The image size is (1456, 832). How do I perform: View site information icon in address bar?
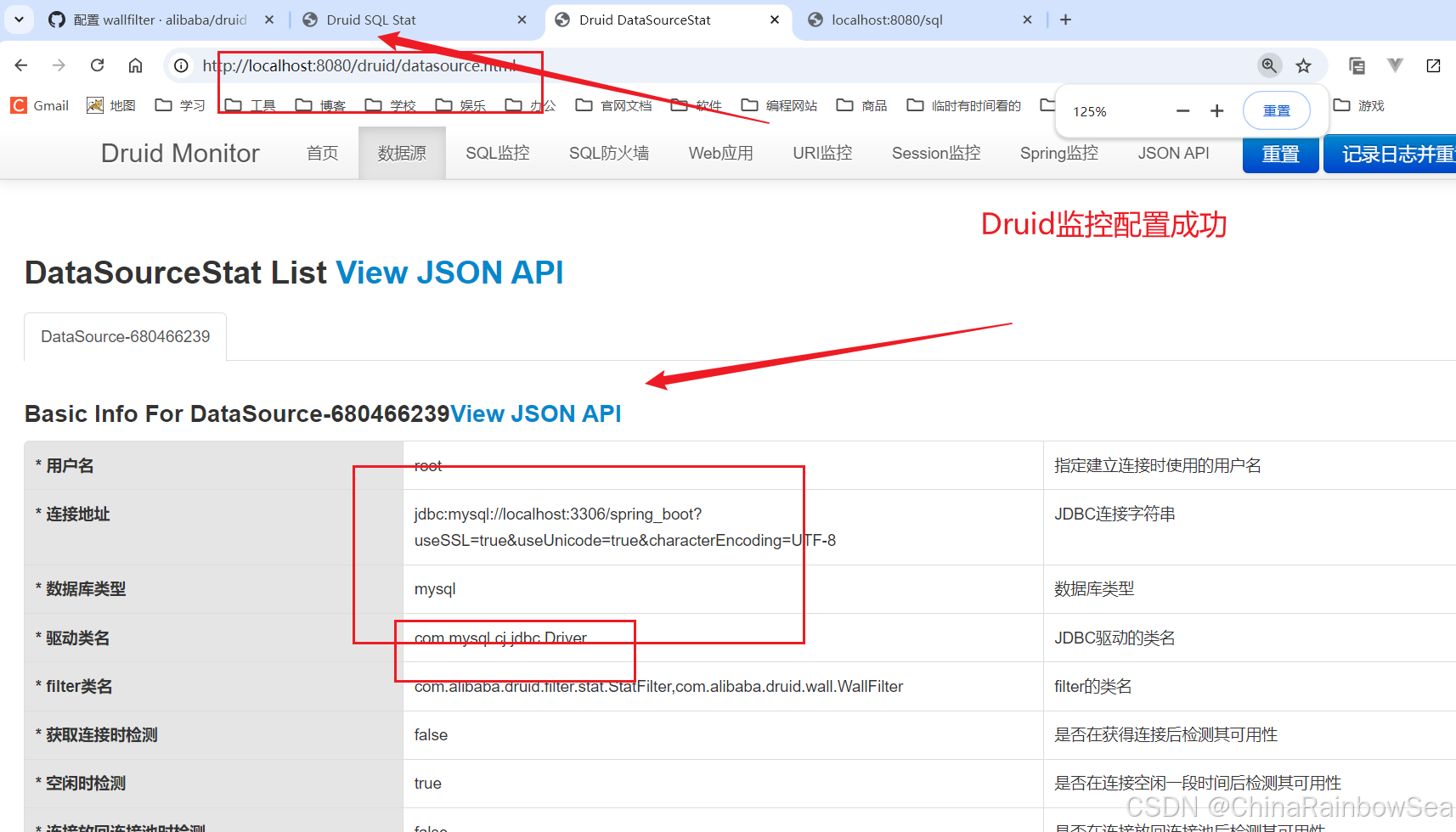coord(181,65)
